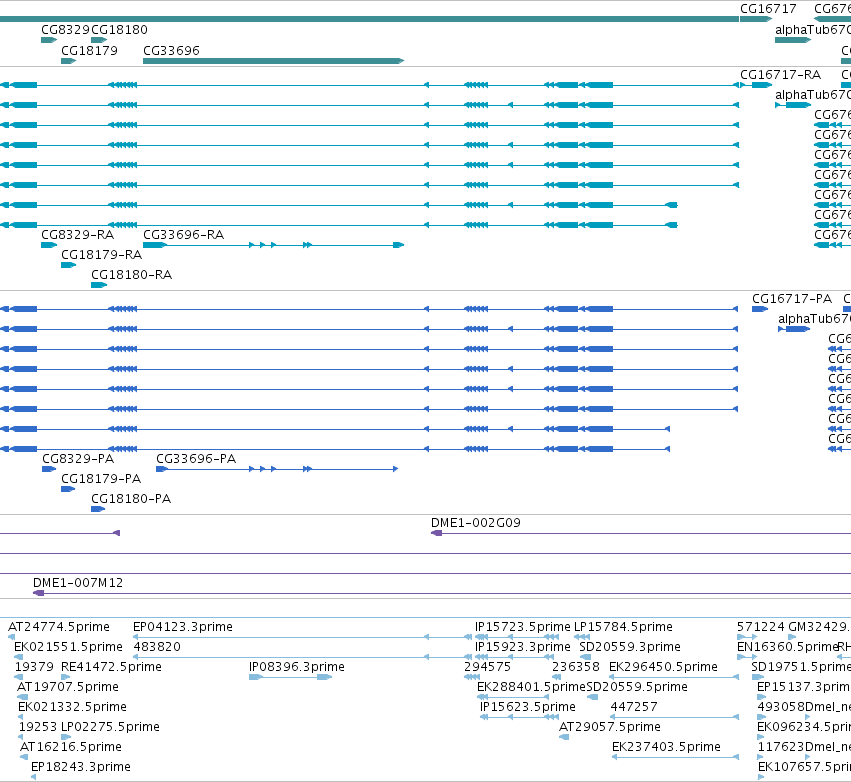Select the CG18179 gene label

[90, 51]
